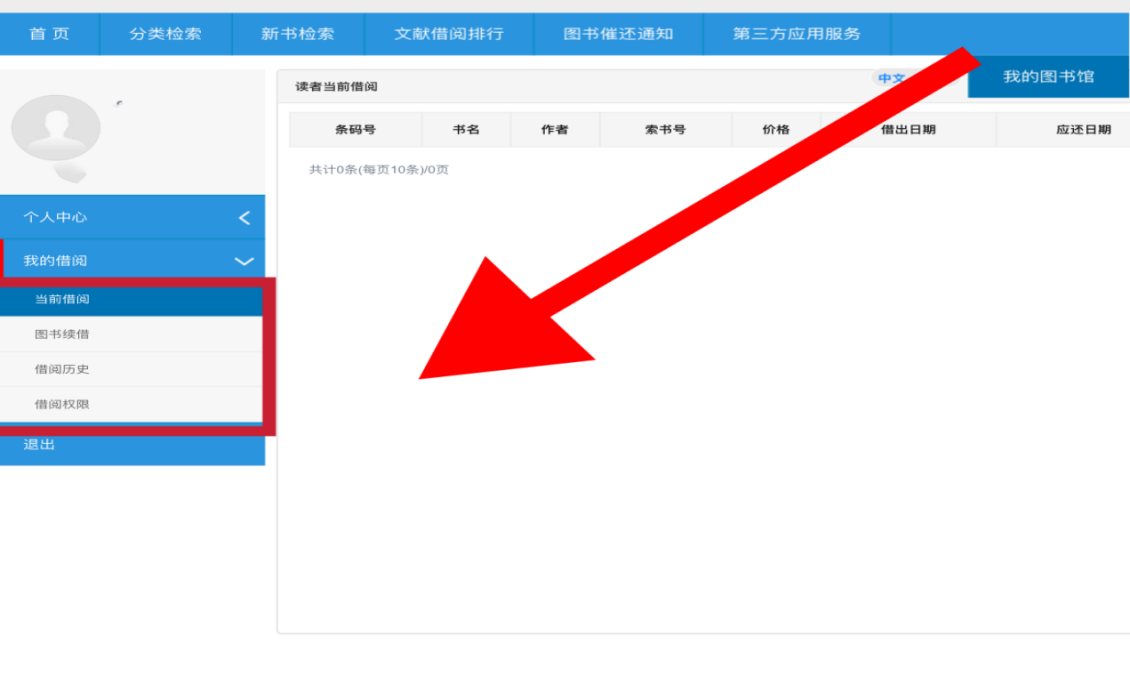The height and width of the screenshot is (677, 1130).
Task: View 借阅历史 borrowing history
Action: coord(62,369)
